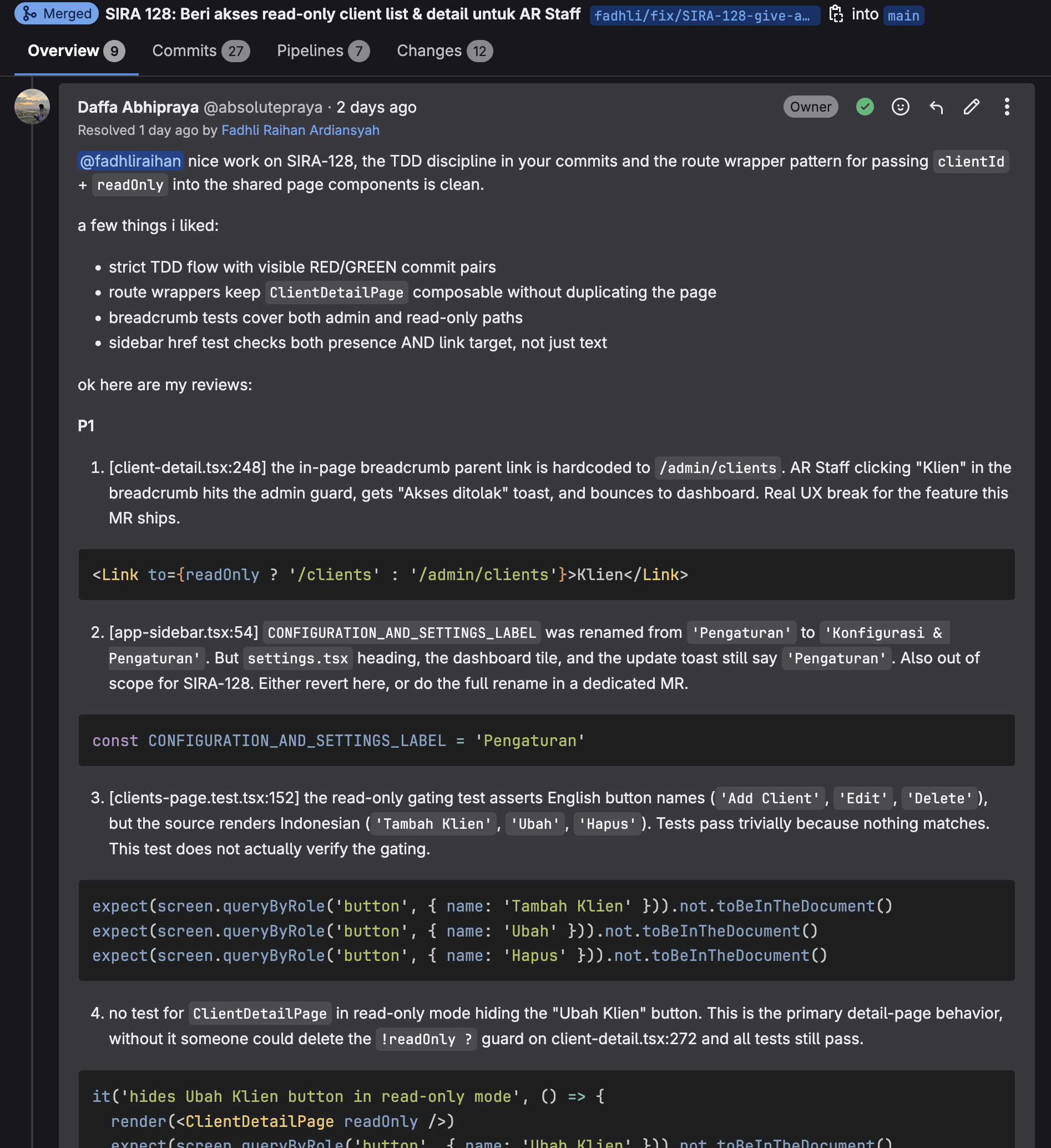Edit comment with pencil icon
Viewport: 1051px width, 1148px height.
pyautogui.click(x=971, y=107)
